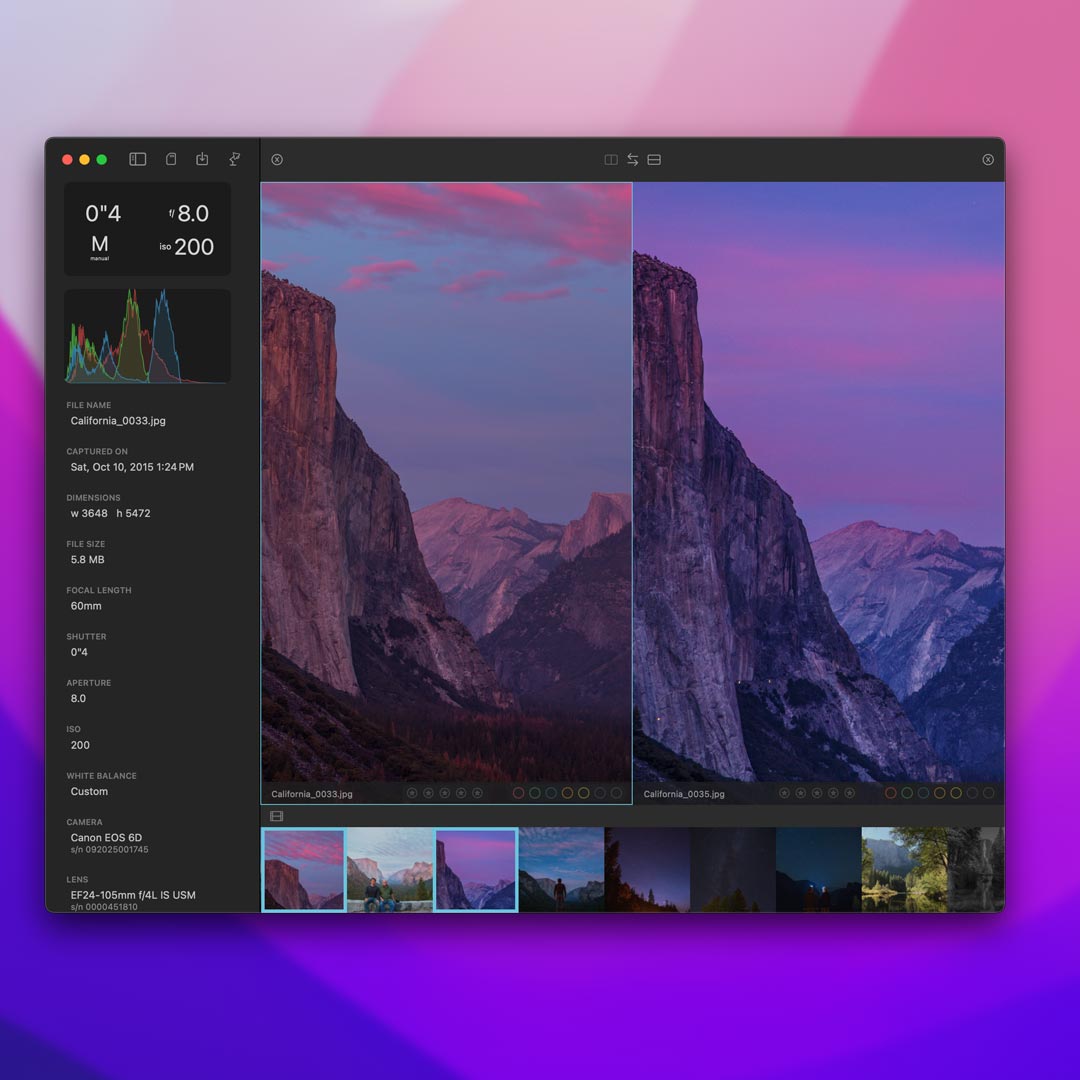Select the left compare image California_0033
Viewport: 1080px width, 1080px height.
pos(446,482)
